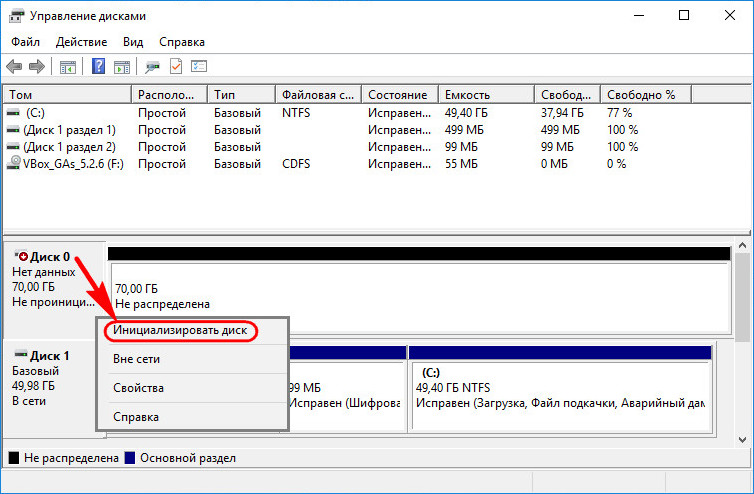Screen dimensions: 754x494
Task: Click the scrollbar up arrow in disk pane
Action: [742, 245]
